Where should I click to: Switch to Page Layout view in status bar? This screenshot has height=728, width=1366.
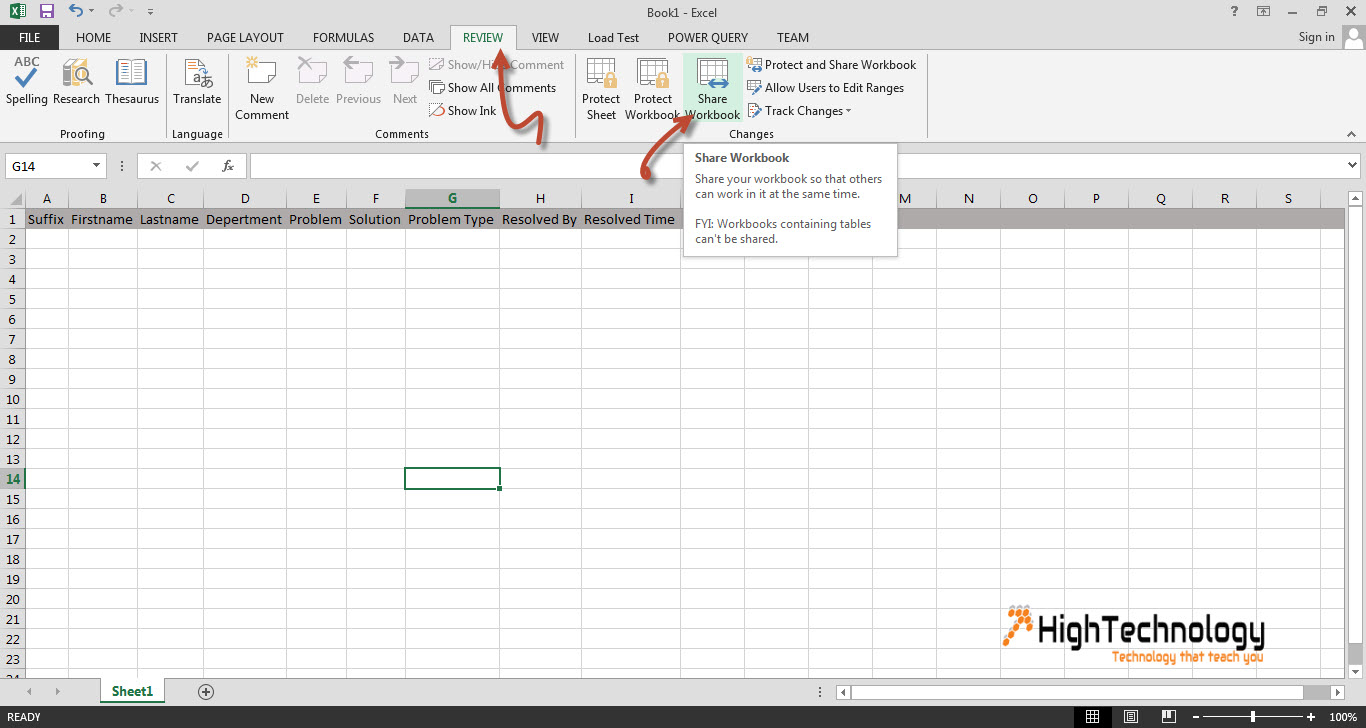tap(1130, 717)
